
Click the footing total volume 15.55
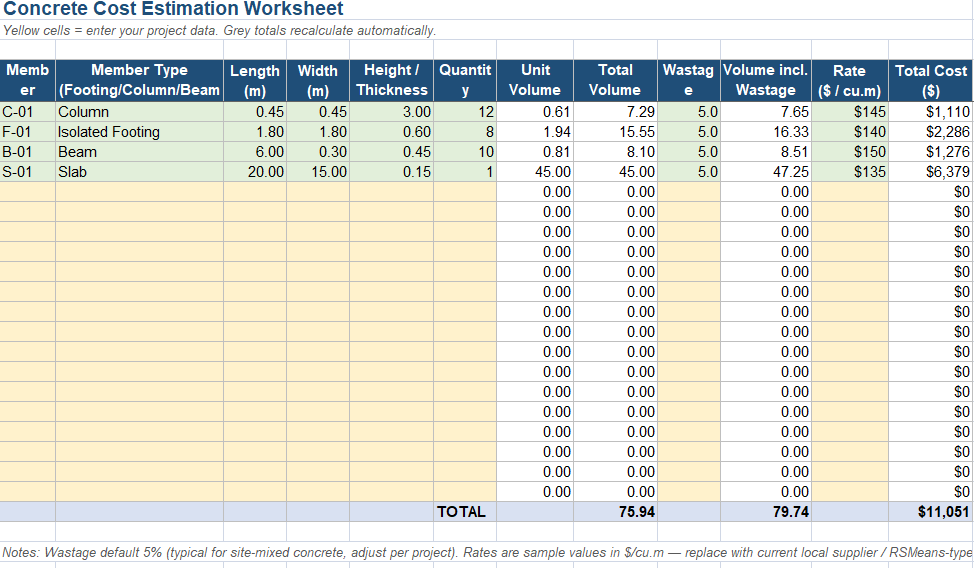[616, 132]
